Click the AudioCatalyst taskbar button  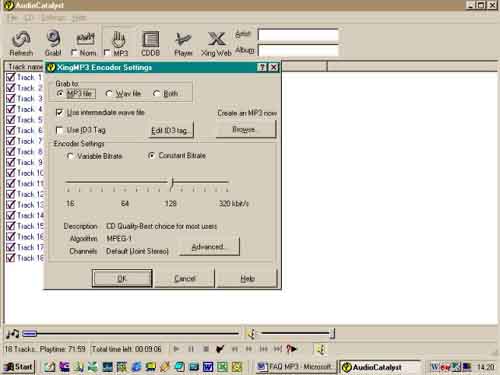pos(380,367)
